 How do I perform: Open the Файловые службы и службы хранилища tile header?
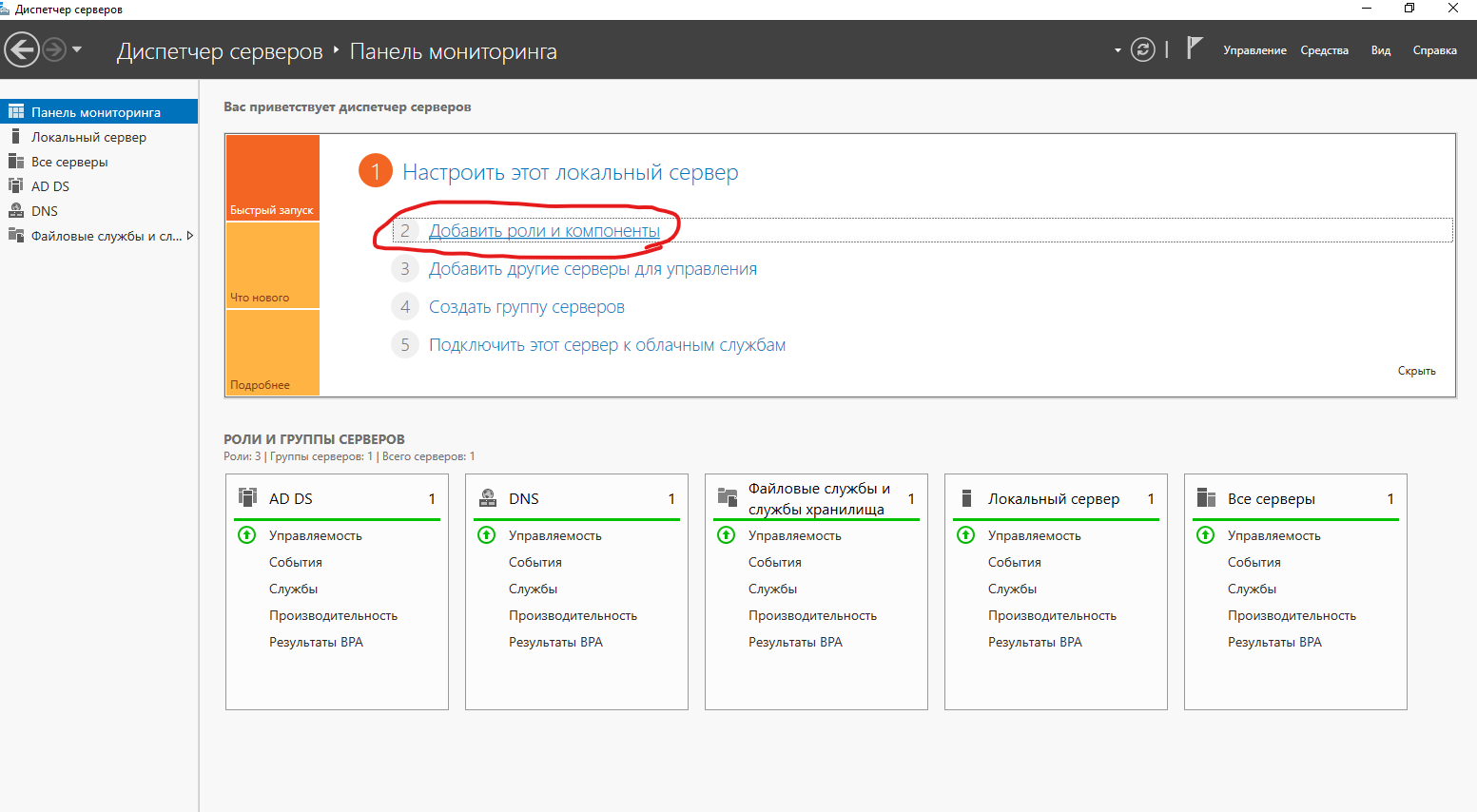coord(816,498)
